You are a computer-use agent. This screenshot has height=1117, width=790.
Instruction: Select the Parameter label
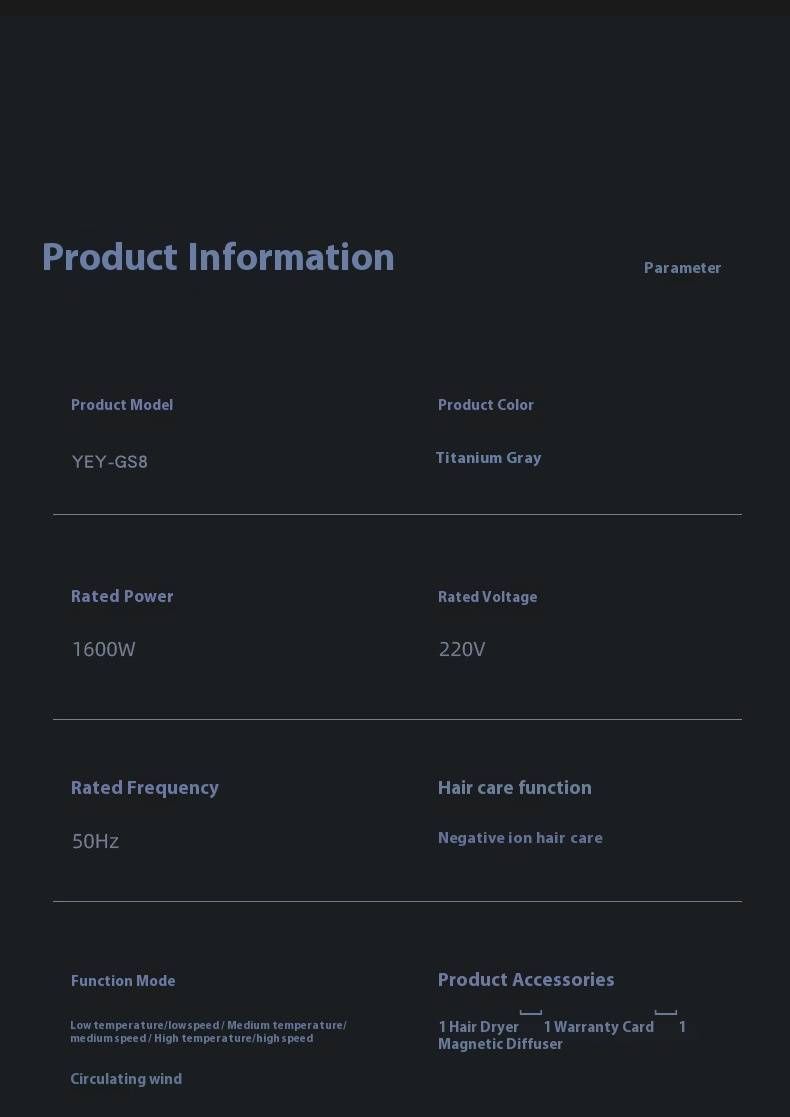point(682,268)
